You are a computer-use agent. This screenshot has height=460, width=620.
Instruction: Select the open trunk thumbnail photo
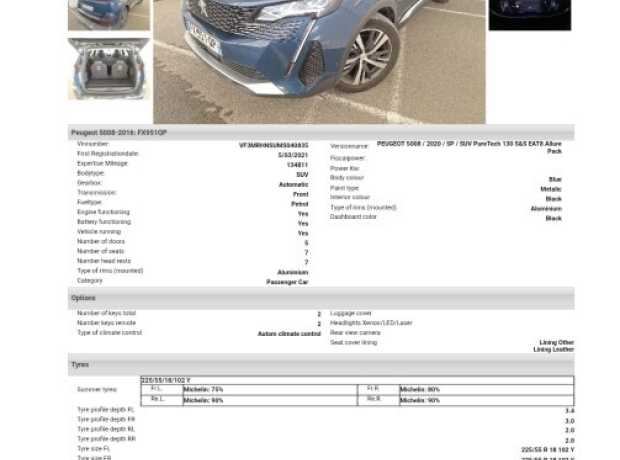click(109, 69)
